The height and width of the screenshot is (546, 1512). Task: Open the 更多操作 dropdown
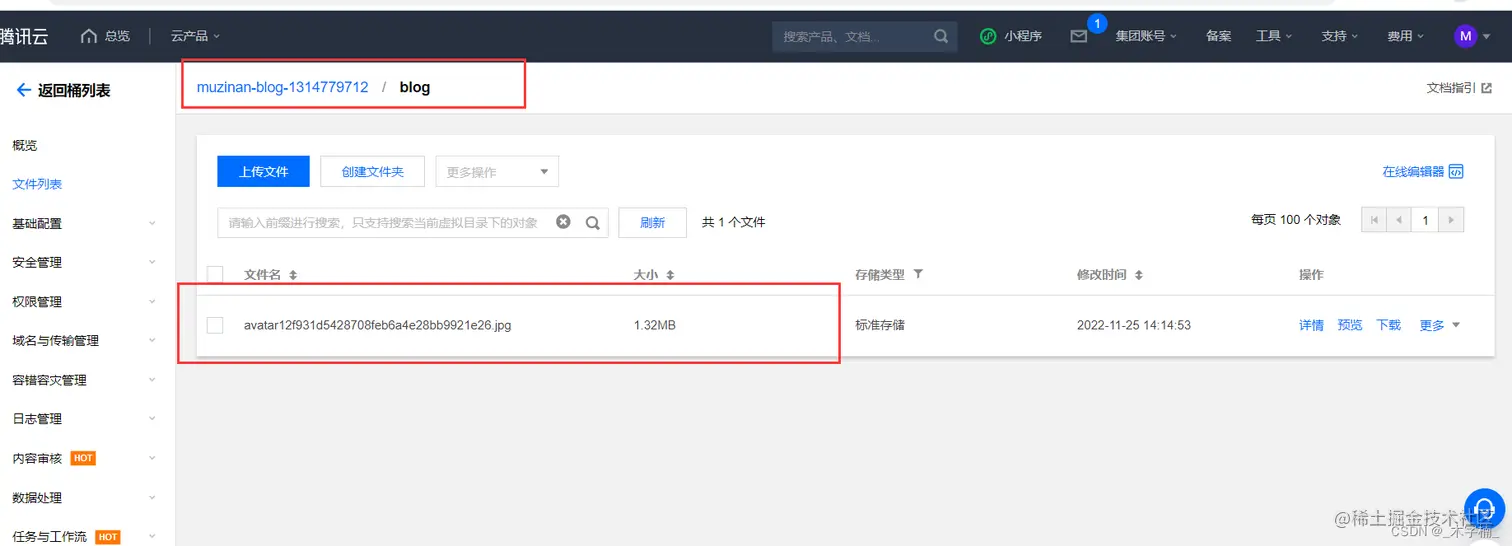pos(497,172)
